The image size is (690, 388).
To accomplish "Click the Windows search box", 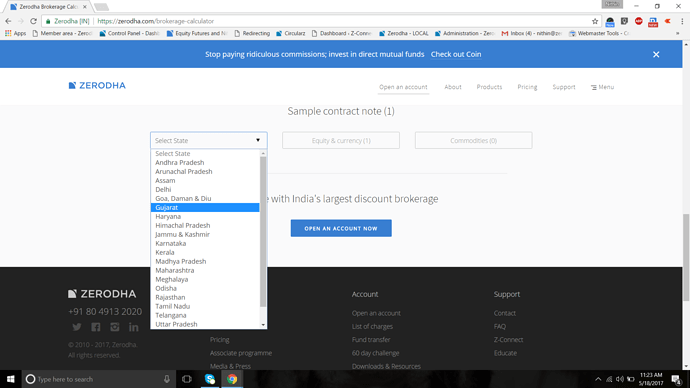I will click(99, 379).
